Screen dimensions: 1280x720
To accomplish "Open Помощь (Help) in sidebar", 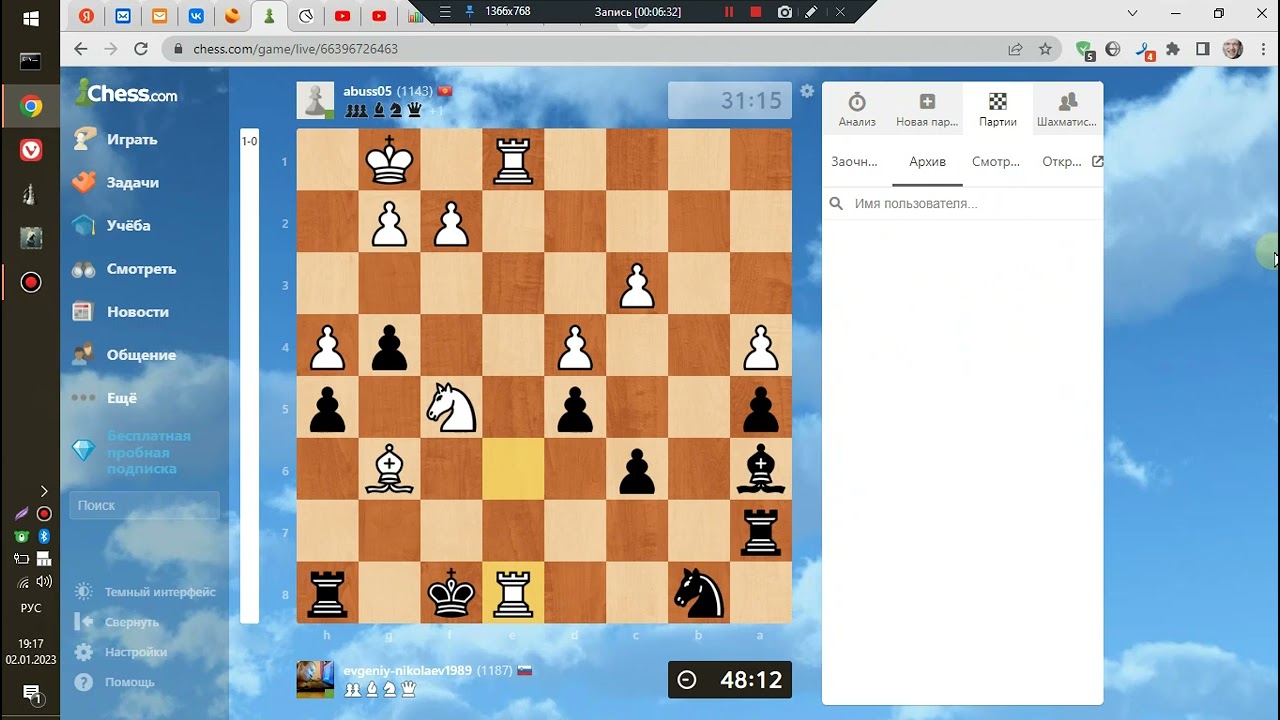I will click(x=115, y=682).
